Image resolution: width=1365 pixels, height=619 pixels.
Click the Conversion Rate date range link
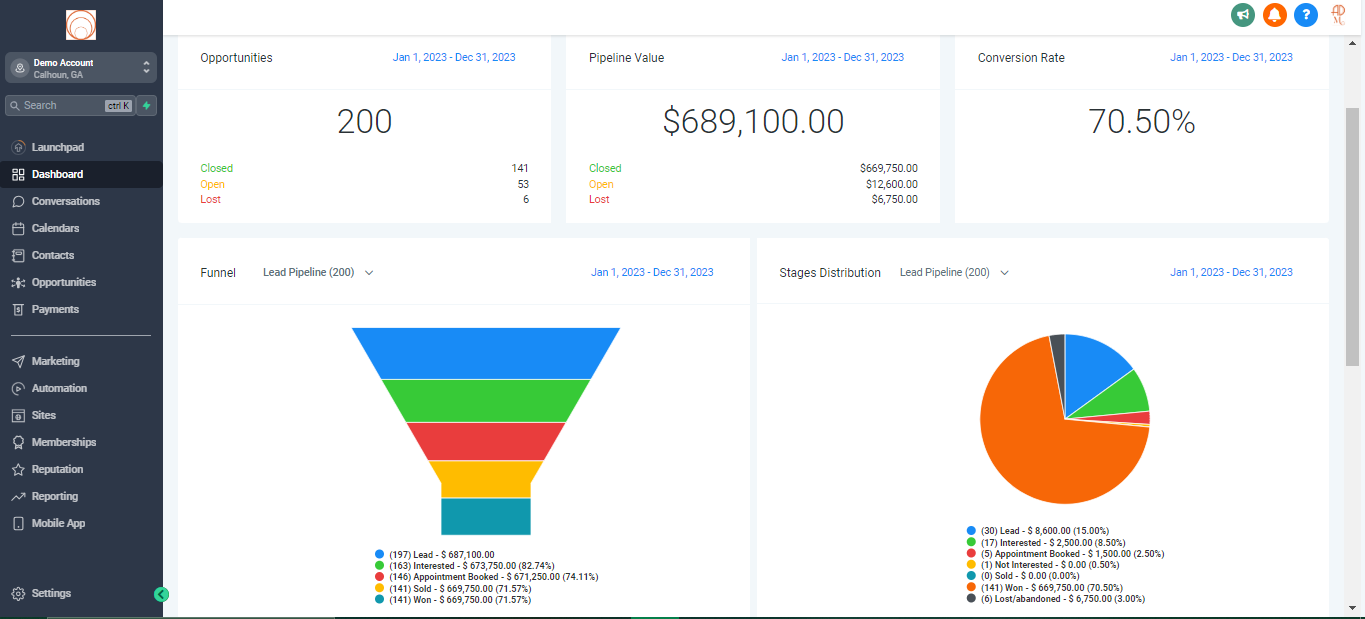(1231, 58)
